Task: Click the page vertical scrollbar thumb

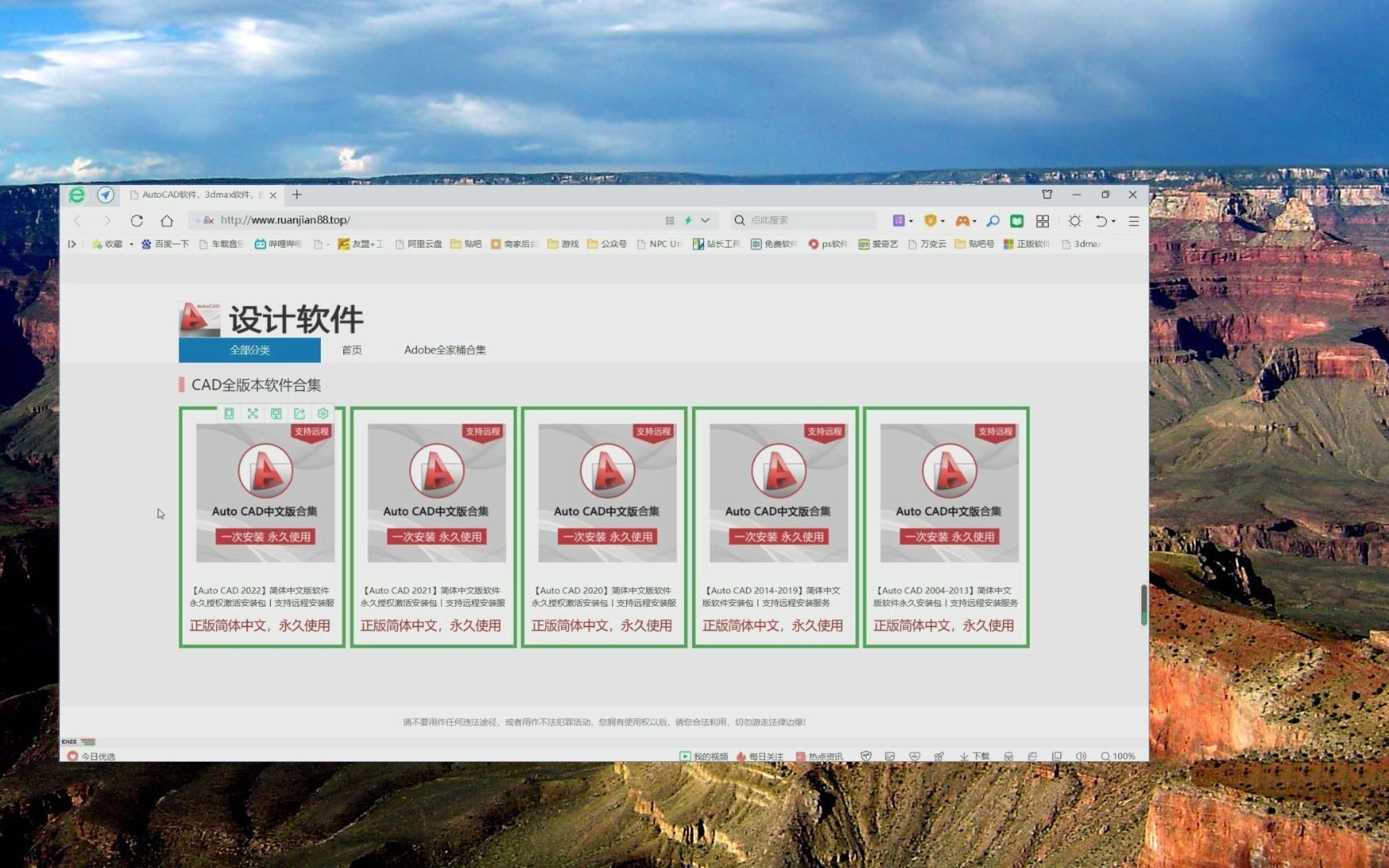Action: point(1144,604)
